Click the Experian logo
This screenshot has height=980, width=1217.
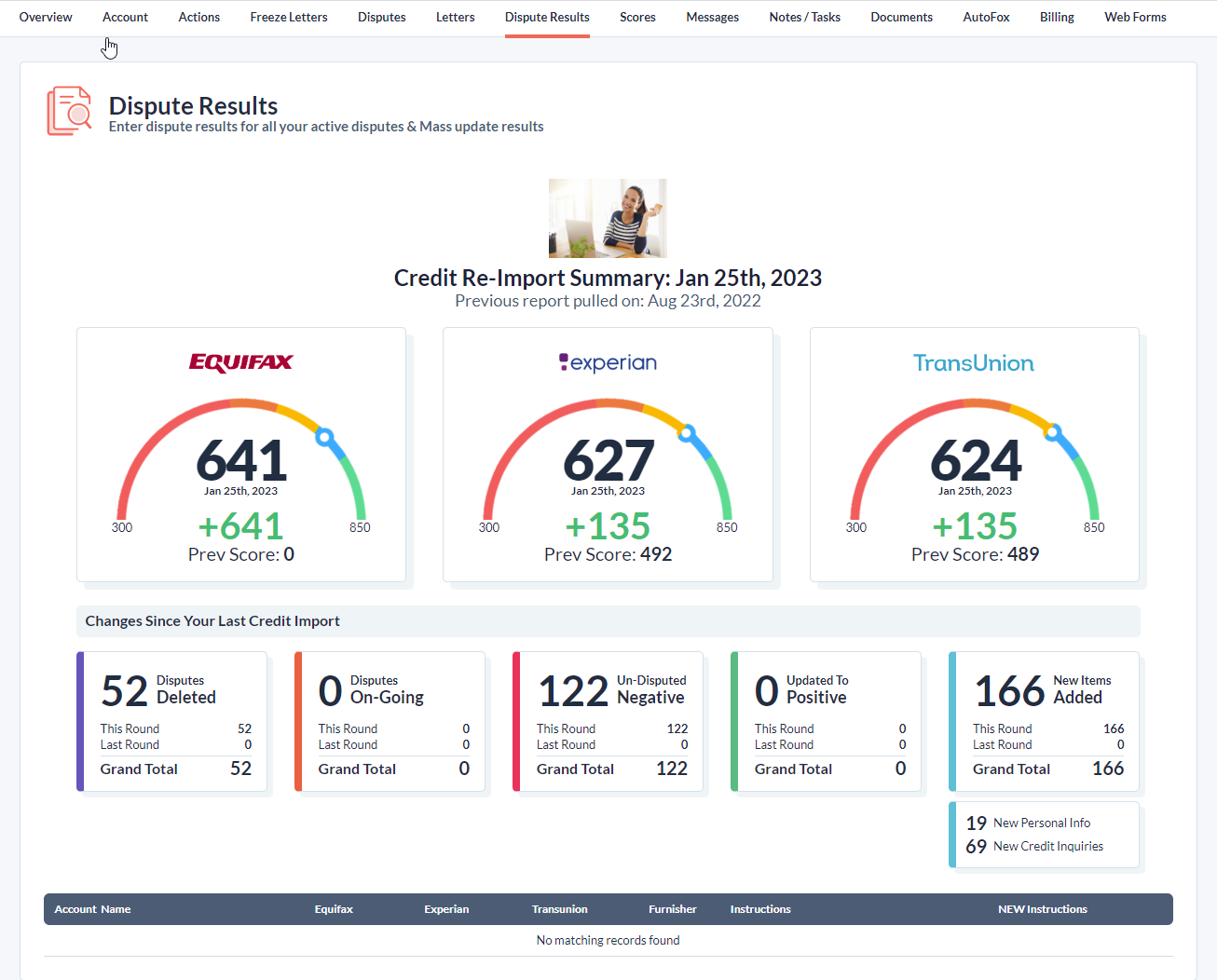(608, 362)
